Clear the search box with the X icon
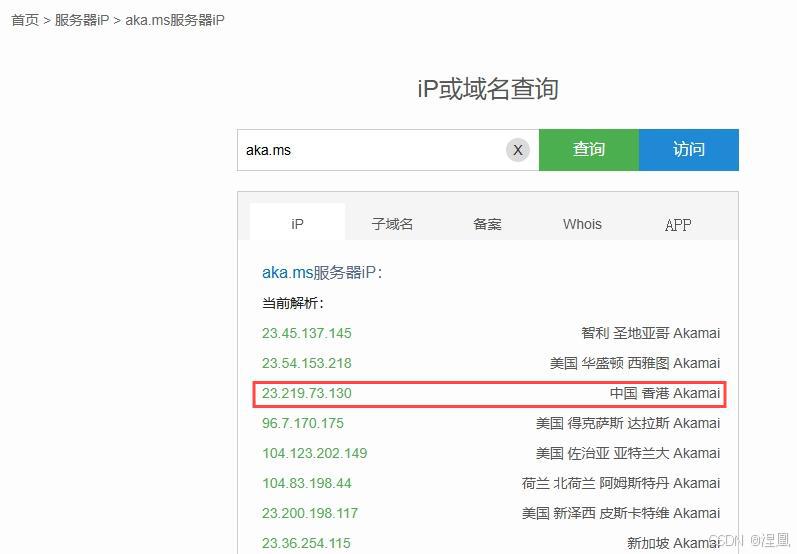This screenshot has height=554, width=797. coord(517,150)
